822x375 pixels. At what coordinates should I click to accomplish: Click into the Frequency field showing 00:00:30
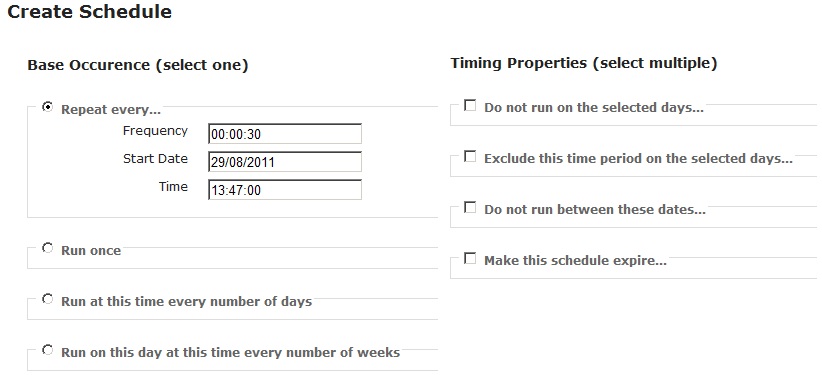click(x=285, y=134)
